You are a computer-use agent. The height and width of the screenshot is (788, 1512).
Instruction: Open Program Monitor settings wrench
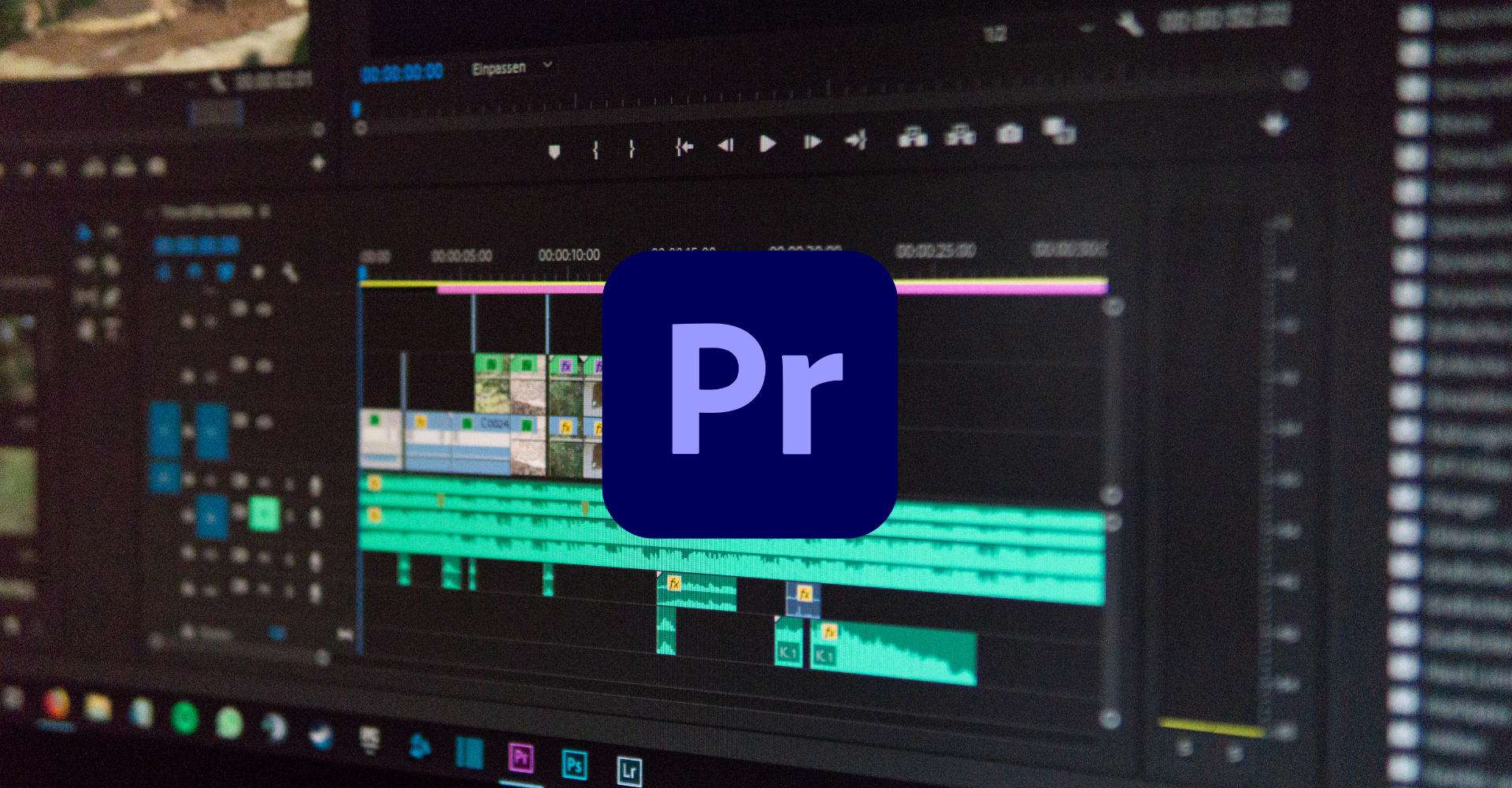(1129, 24)
